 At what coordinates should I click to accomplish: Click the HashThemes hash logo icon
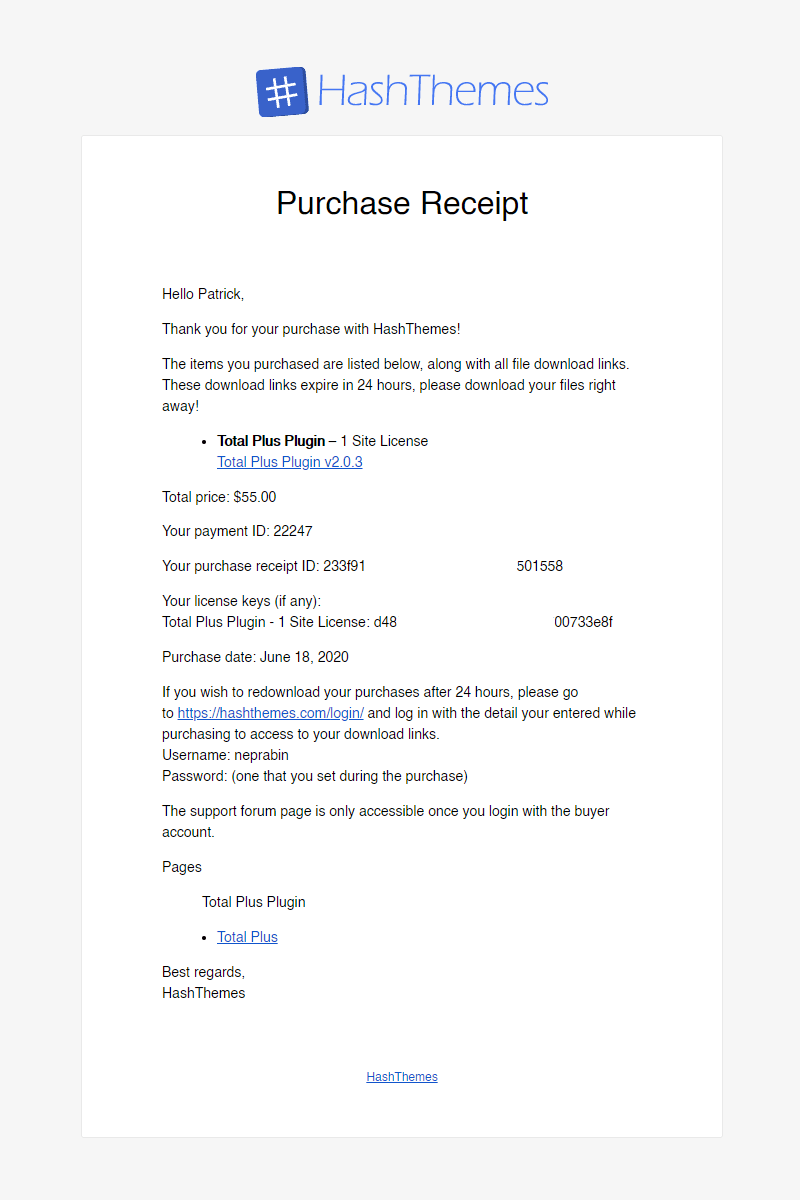281,92
